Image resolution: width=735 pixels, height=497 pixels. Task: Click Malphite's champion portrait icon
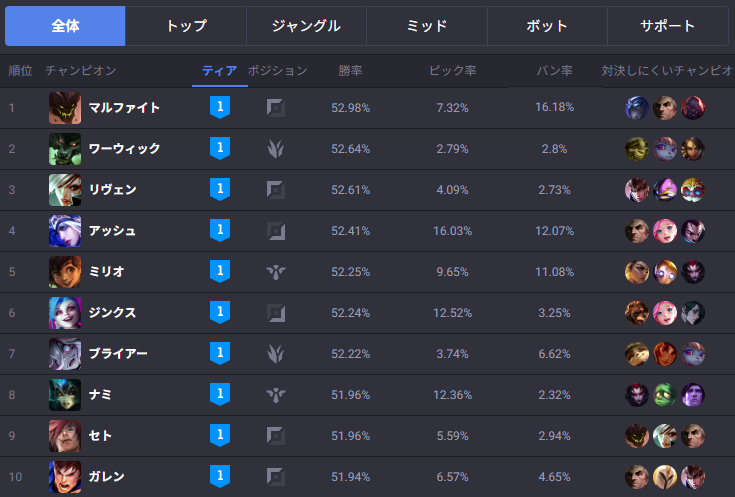(65, 108)
